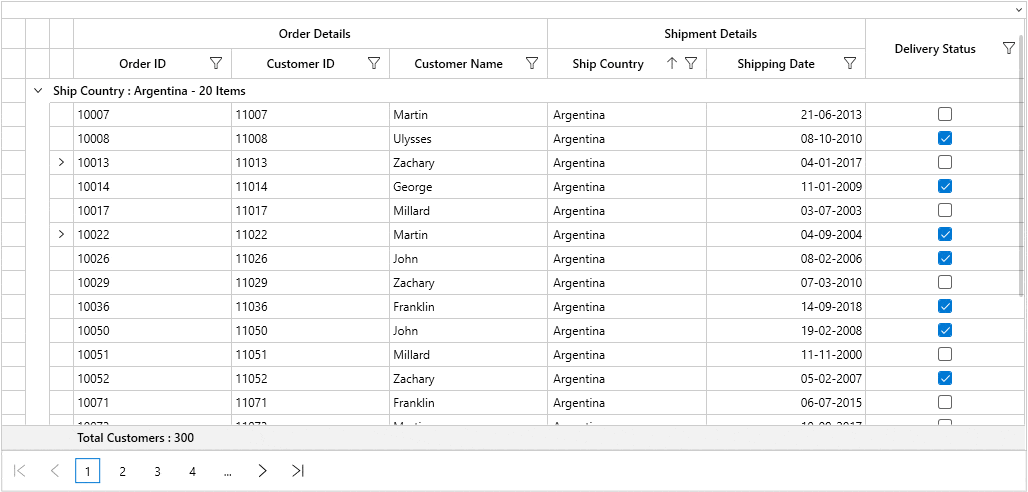Toggle delivery checkbox for order 10052
This screenshot has width=1028, height=492.
point(945,378)
